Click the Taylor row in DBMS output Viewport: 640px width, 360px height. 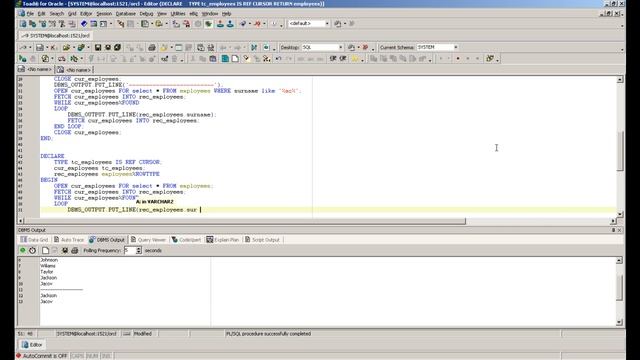pyautogui.click(x=47, y=271)
